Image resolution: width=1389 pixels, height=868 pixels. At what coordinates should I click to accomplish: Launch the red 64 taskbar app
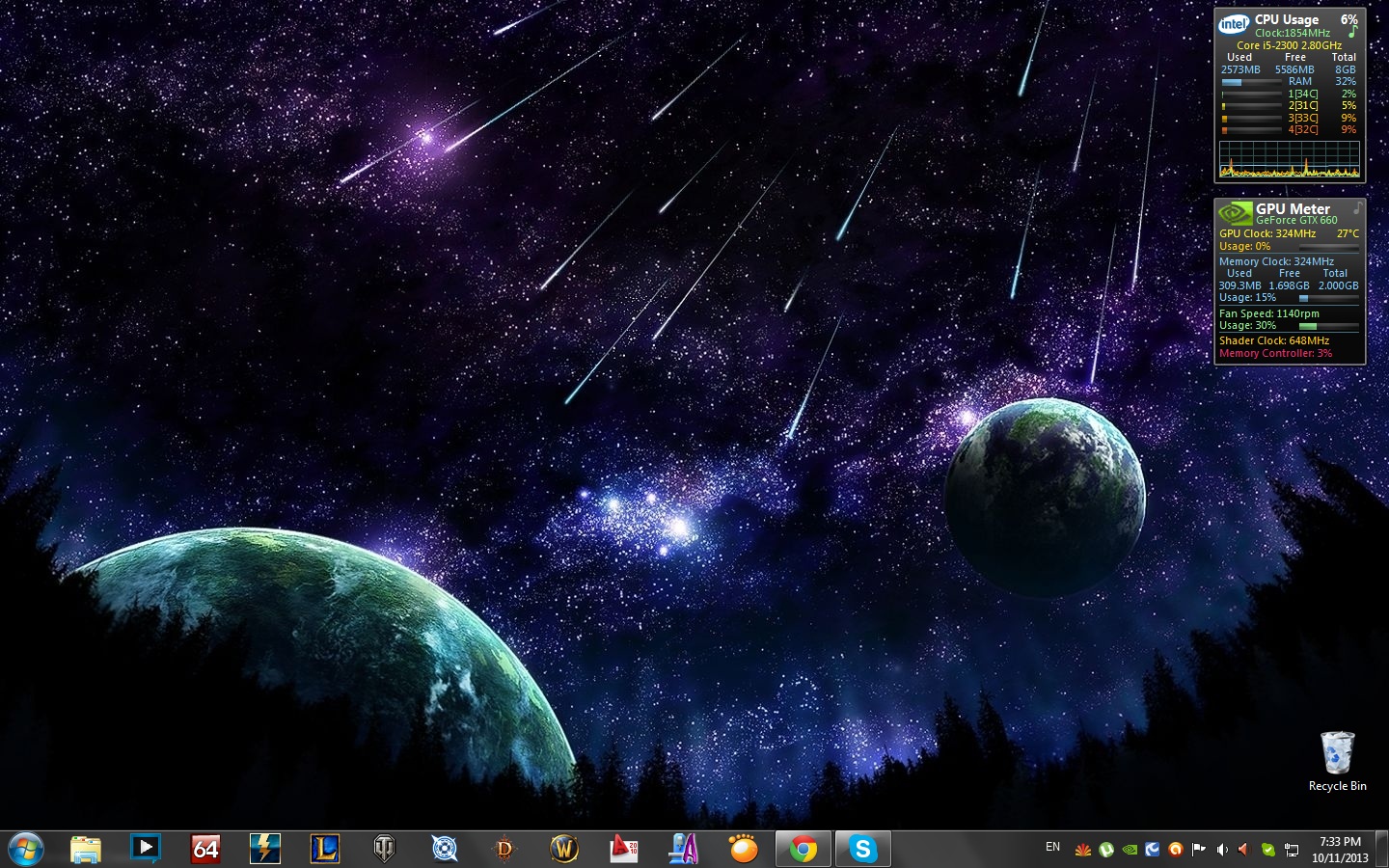(x=205, y=850)
